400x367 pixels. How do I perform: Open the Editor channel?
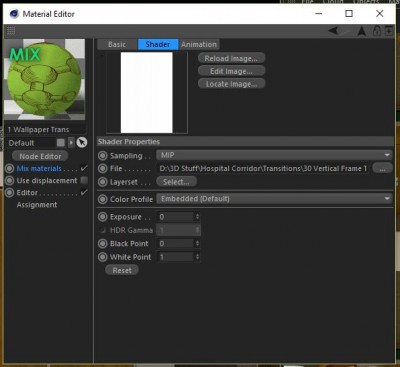click(27, 193)
